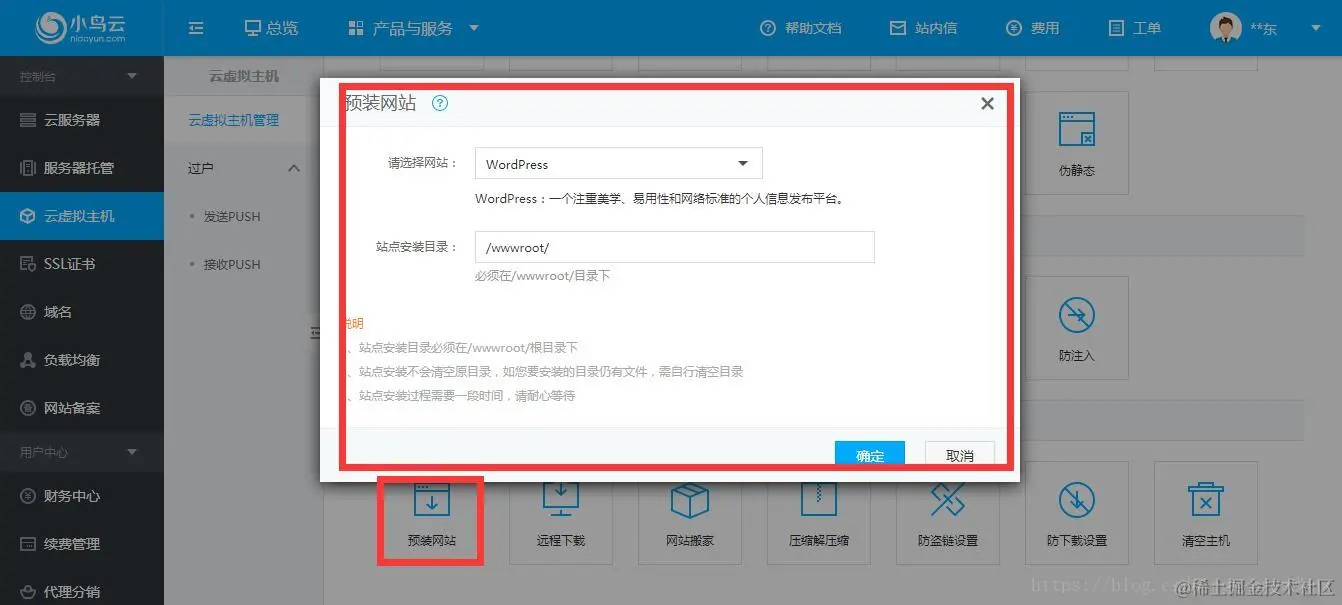1342x605 pixels.
Task: Click the user avatar
Action: (1225, 28)
